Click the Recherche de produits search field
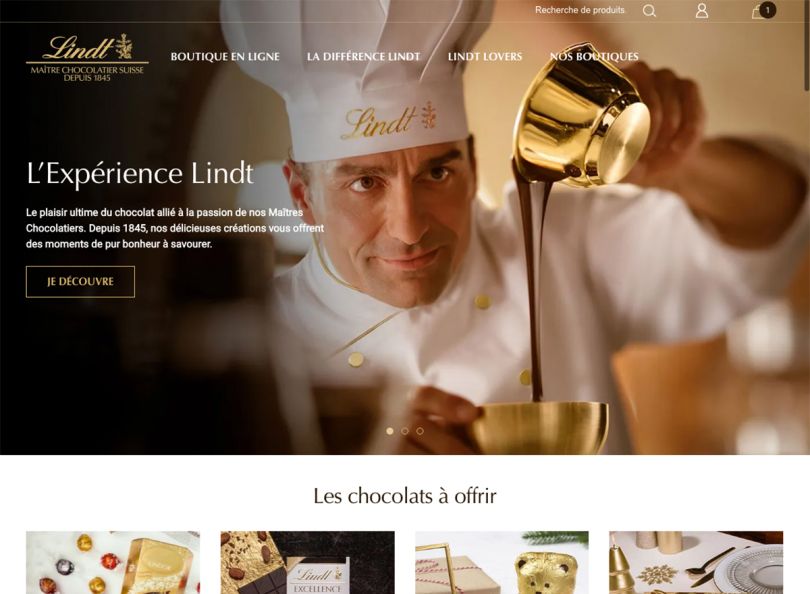This screenshot has height=594, width=810. pyautogui.click(x=580, y=10)
